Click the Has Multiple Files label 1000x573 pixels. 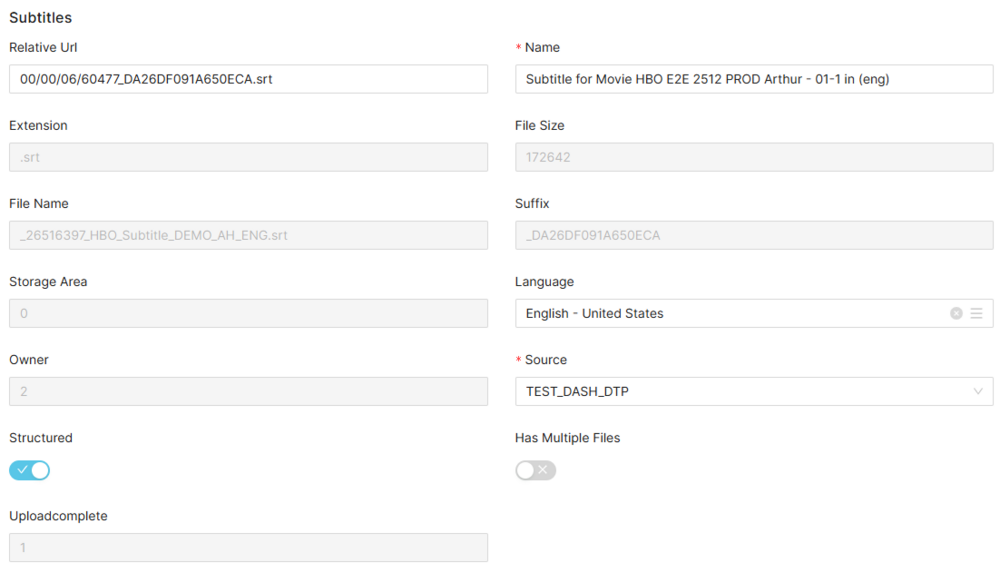(567, 438)
